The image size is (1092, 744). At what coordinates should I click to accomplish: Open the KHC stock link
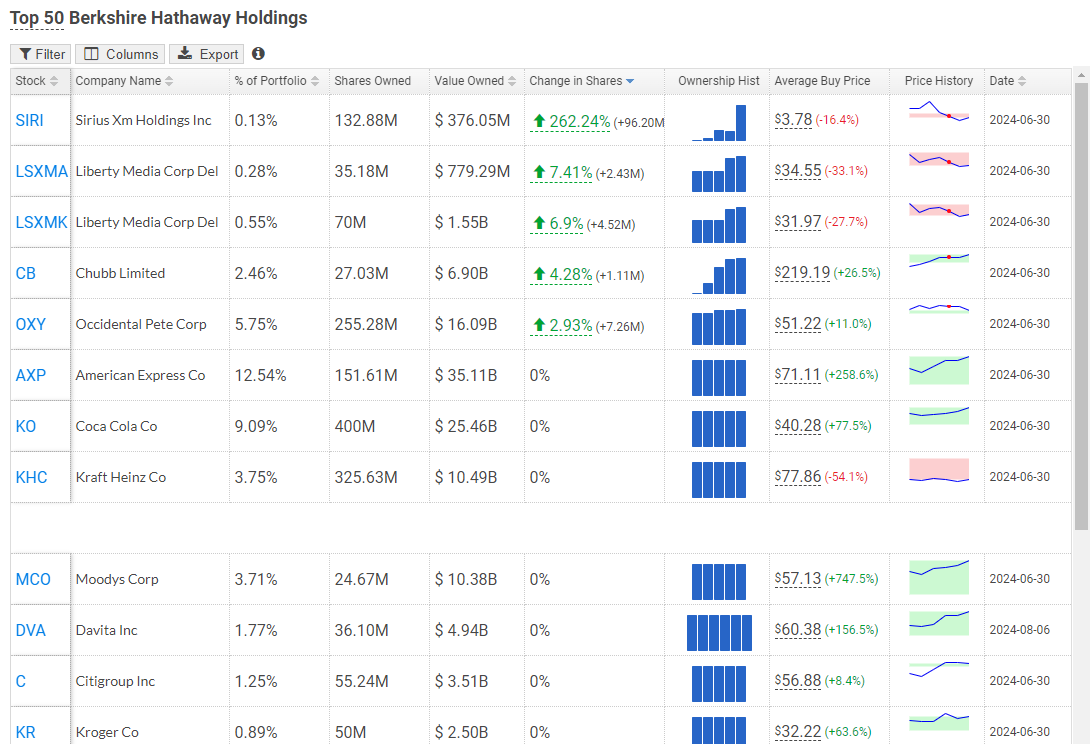tap(31, 477)
